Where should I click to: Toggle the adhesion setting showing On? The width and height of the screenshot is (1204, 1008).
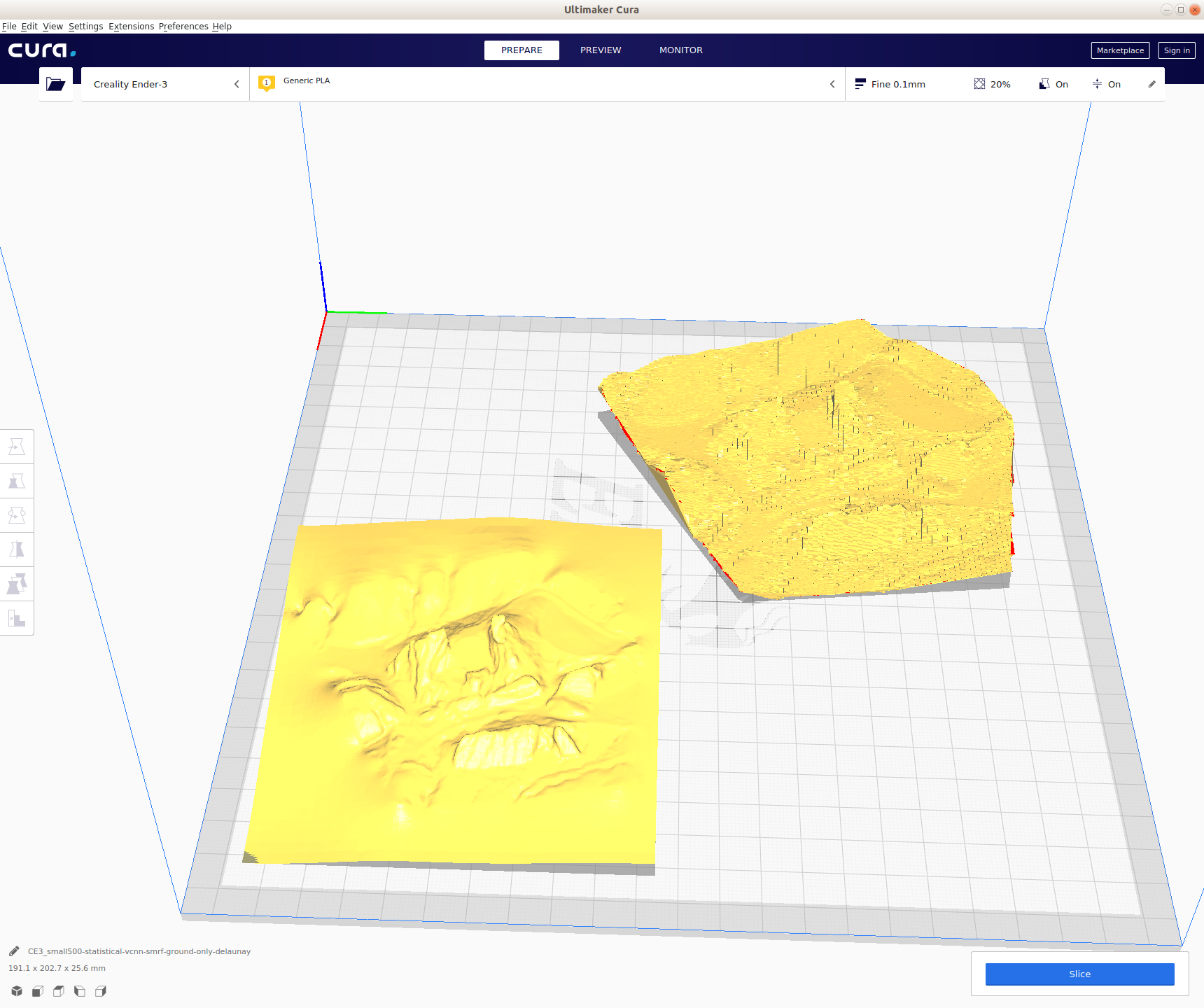click(x=1106, y=84)
